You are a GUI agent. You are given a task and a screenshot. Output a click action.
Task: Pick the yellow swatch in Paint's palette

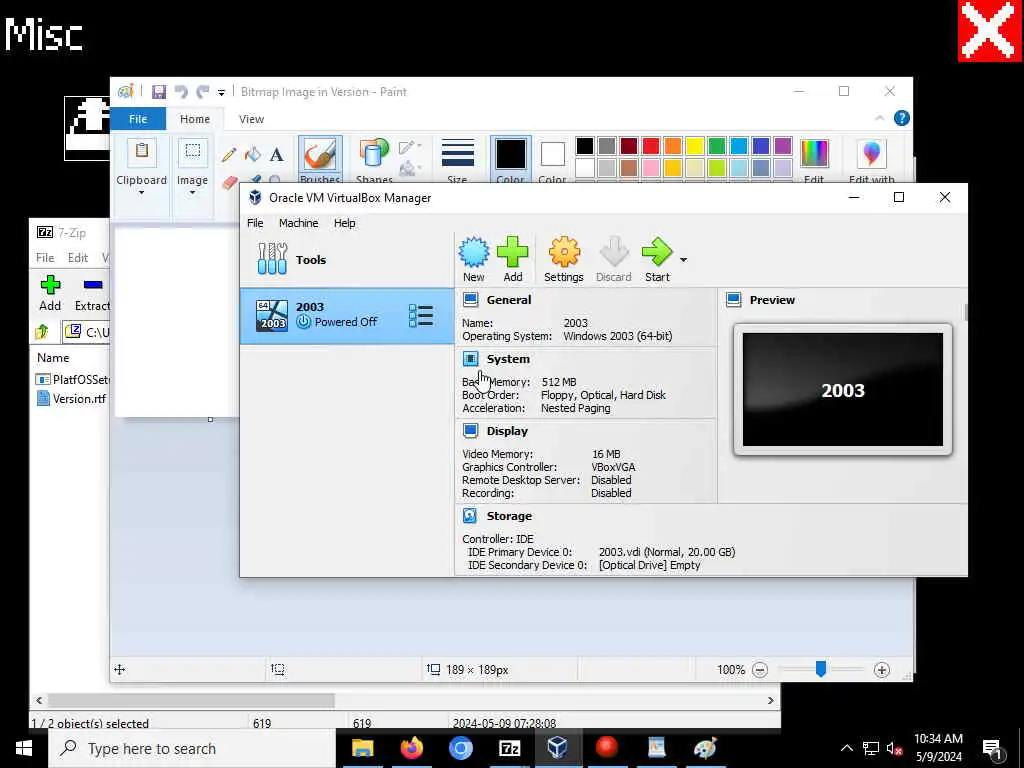click(694, 146)
